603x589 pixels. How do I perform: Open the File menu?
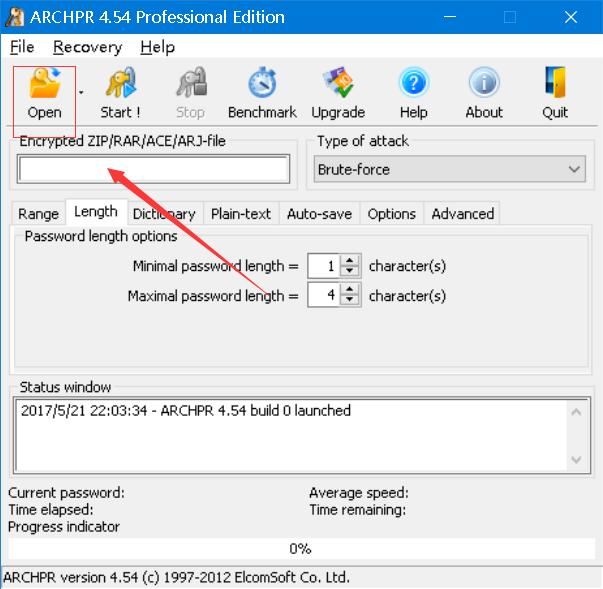(x=22, y=47)
